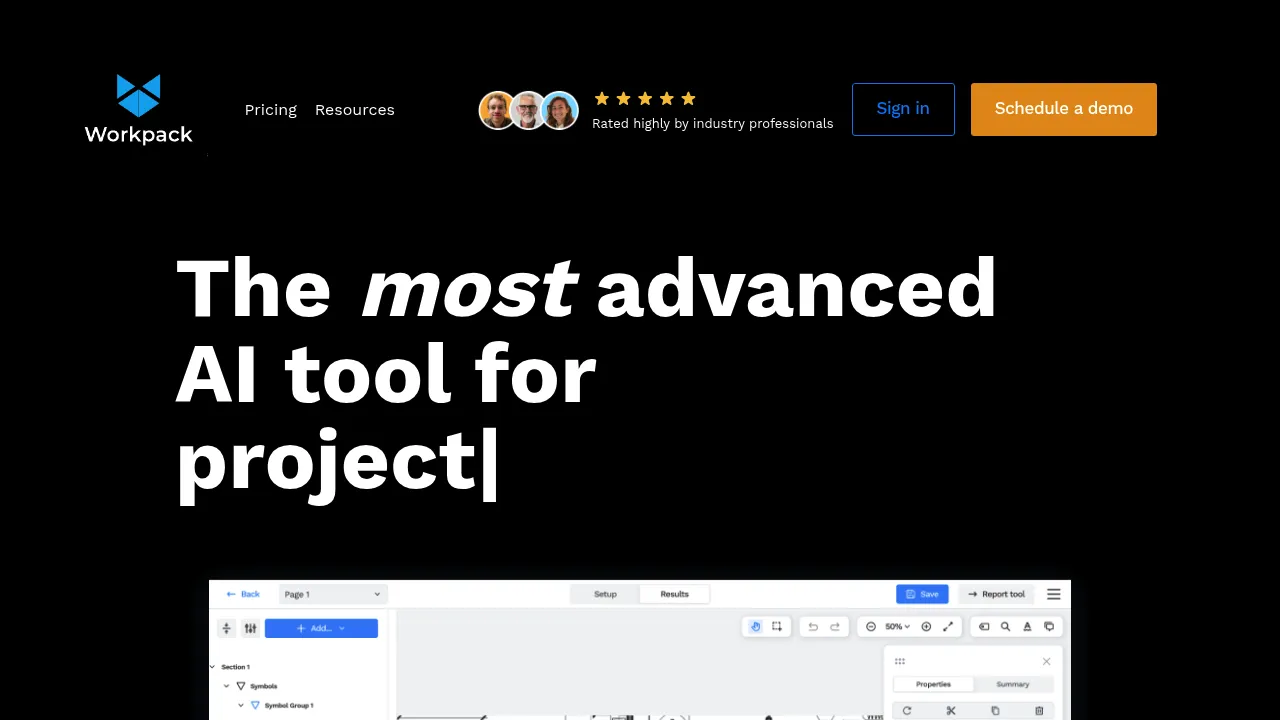Switch to the Summary tab
The image size is (1280, 720).
coord(1013,684)
